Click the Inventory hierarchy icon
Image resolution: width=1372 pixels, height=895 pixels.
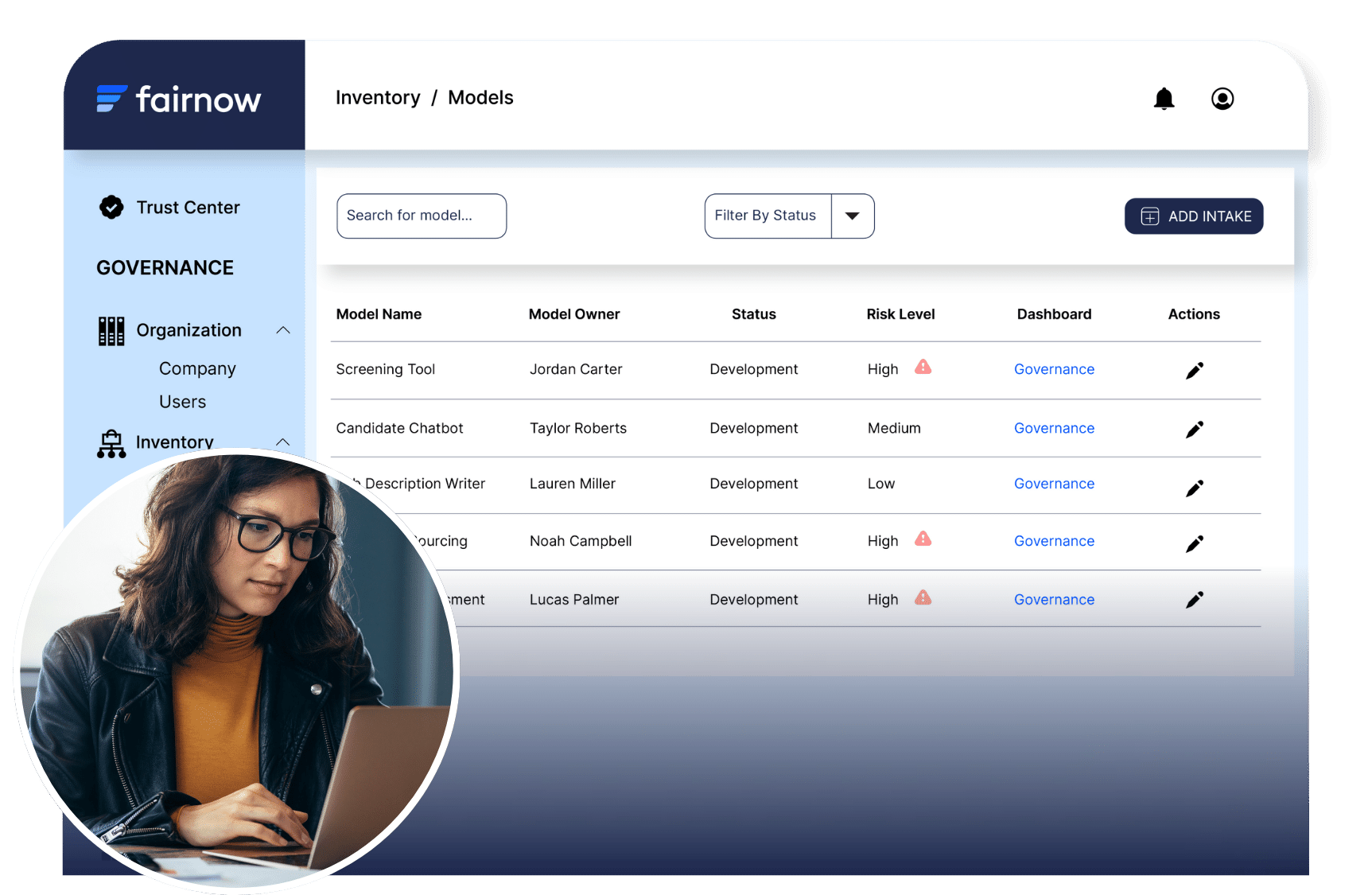(111, 443)
